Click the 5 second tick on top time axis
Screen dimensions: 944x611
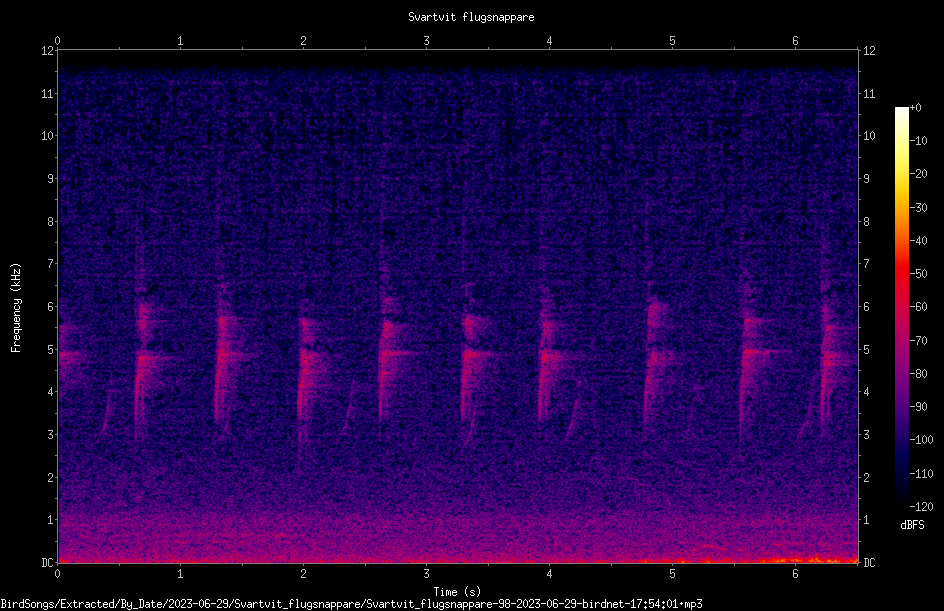tap(672, 41)
